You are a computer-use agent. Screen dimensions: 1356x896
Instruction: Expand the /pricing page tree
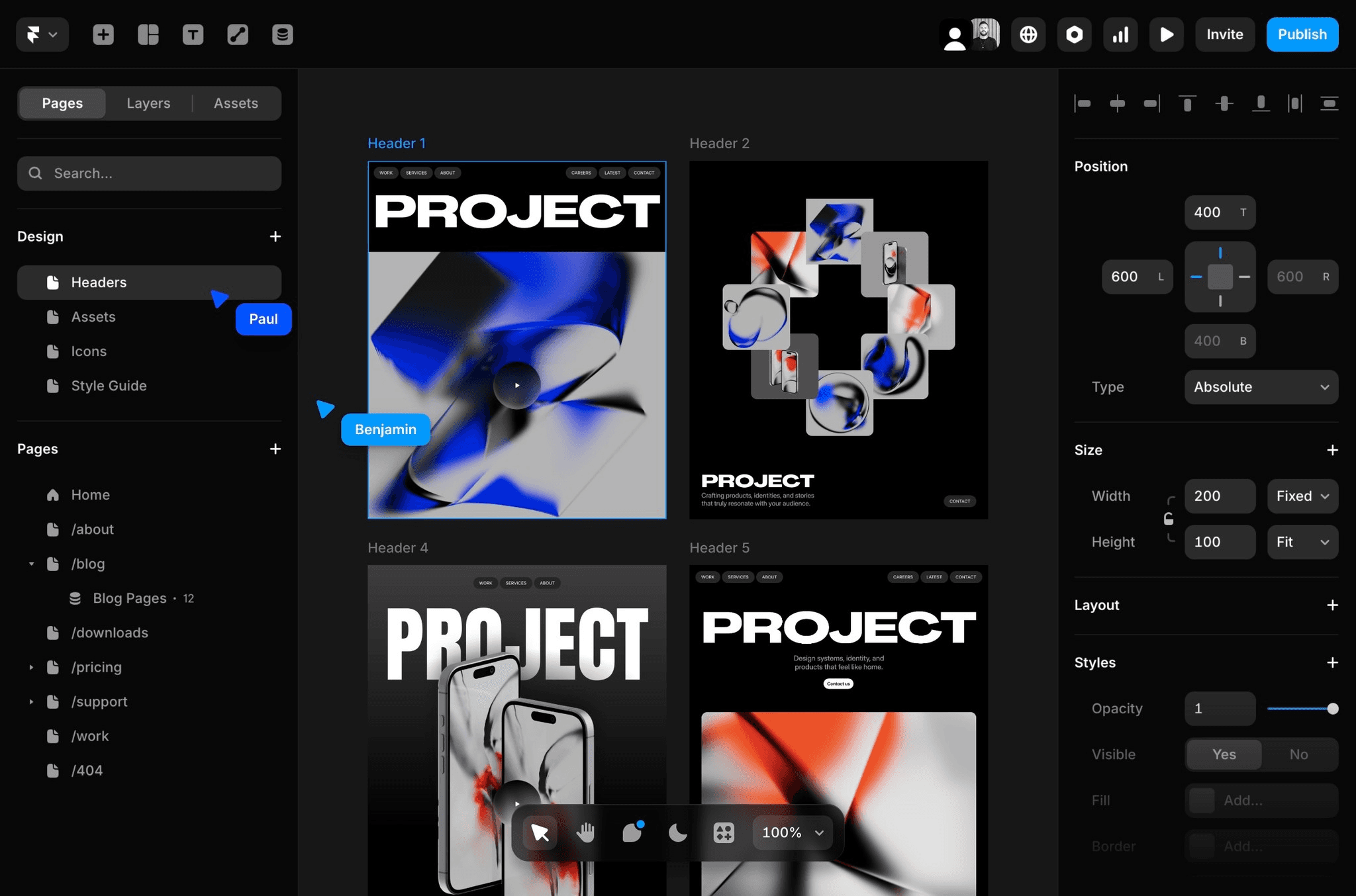[31, 667]
